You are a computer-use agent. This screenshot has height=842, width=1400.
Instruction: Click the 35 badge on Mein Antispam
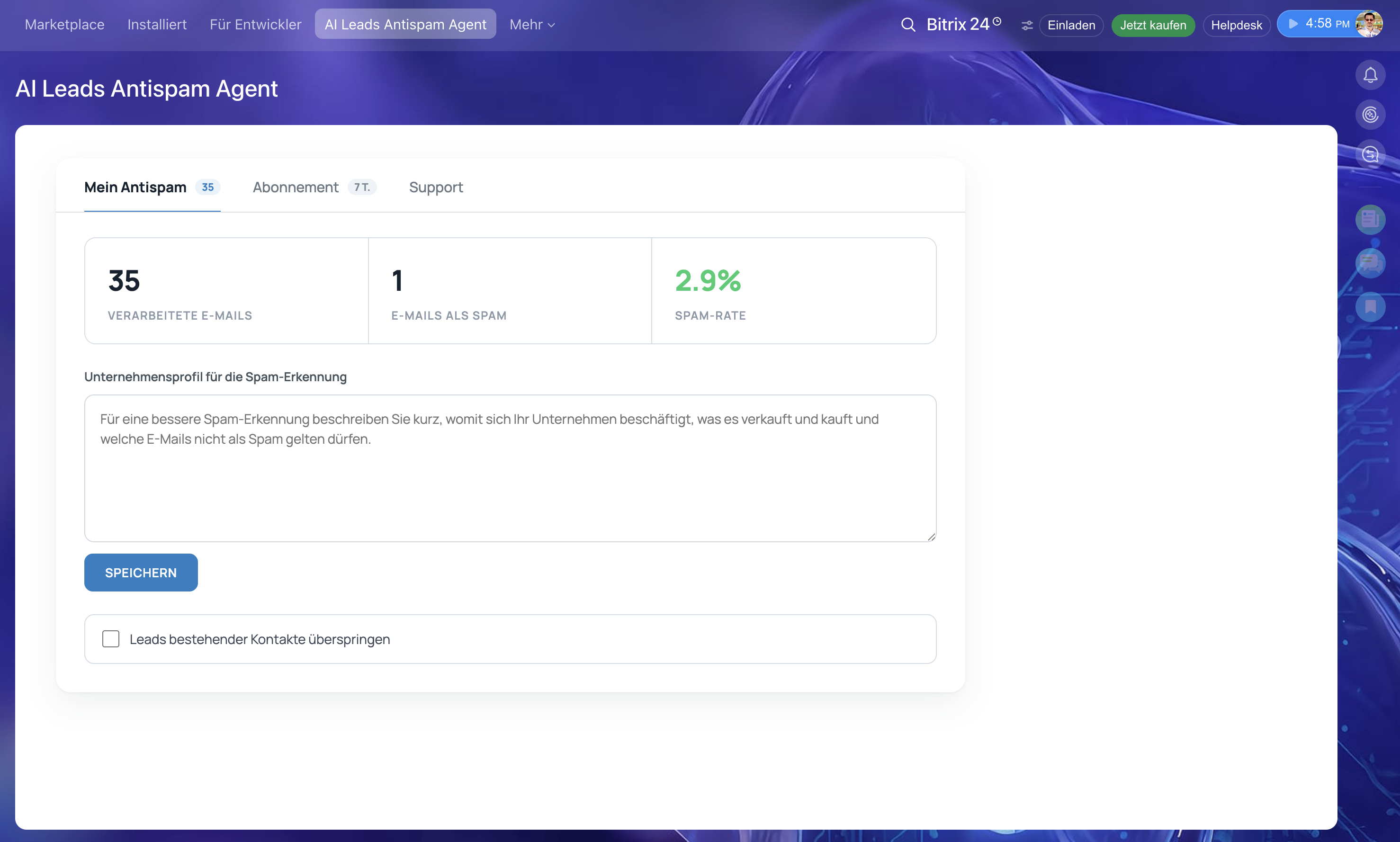(207, 187)
